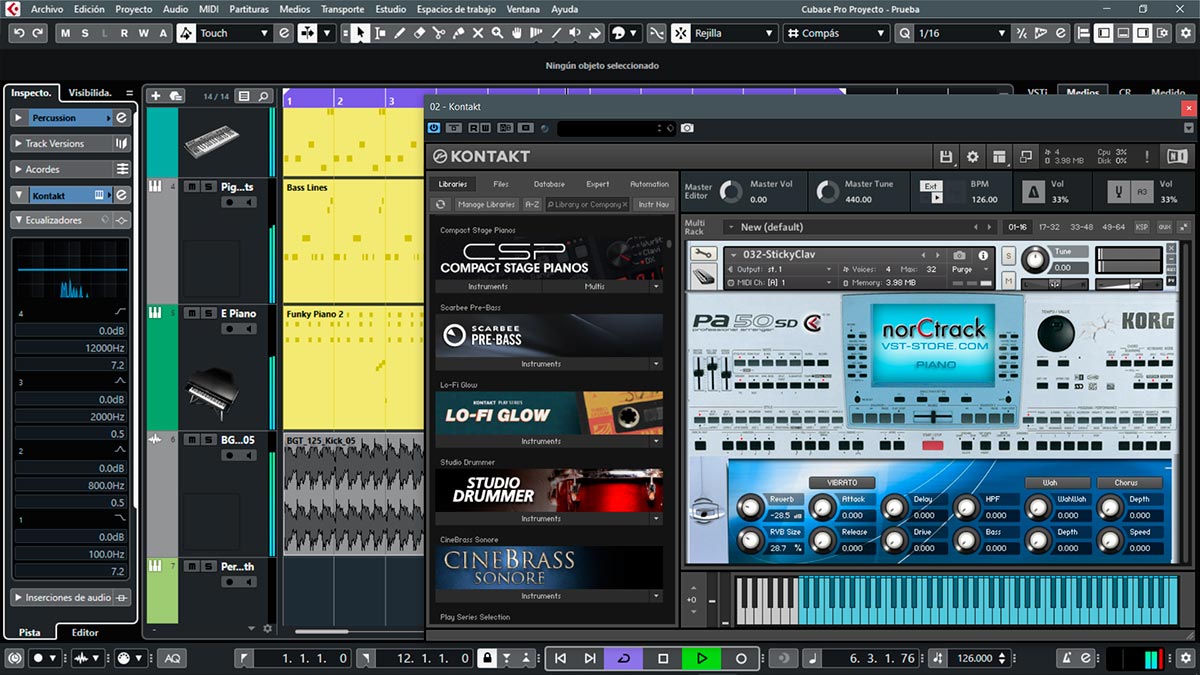The width and height of the screenshot is (1200, 675).
Task: Open Kontakt options gear
Action: (972, 156)
